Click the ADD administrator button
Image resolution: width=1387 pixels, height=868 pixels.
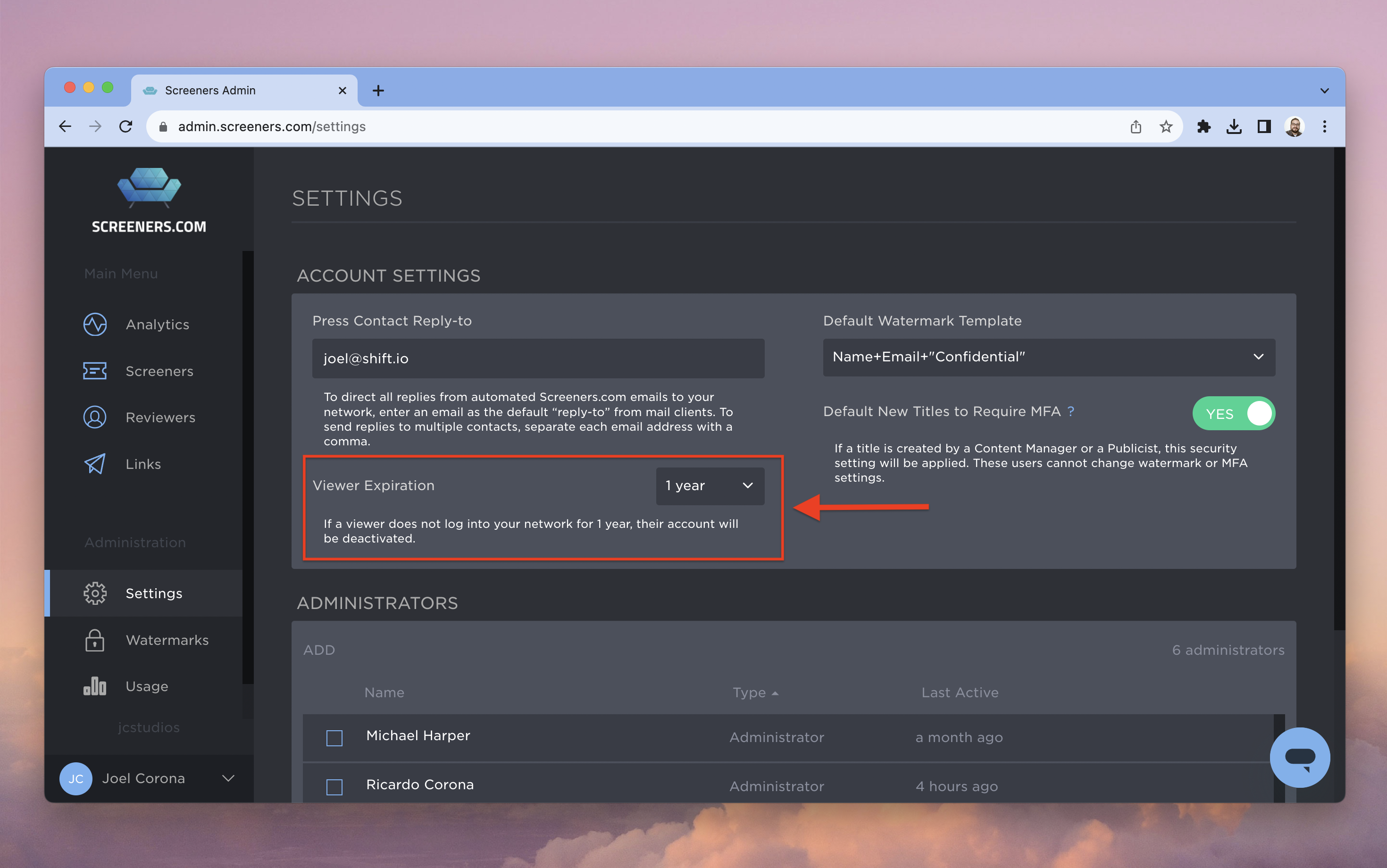(319, 650)
